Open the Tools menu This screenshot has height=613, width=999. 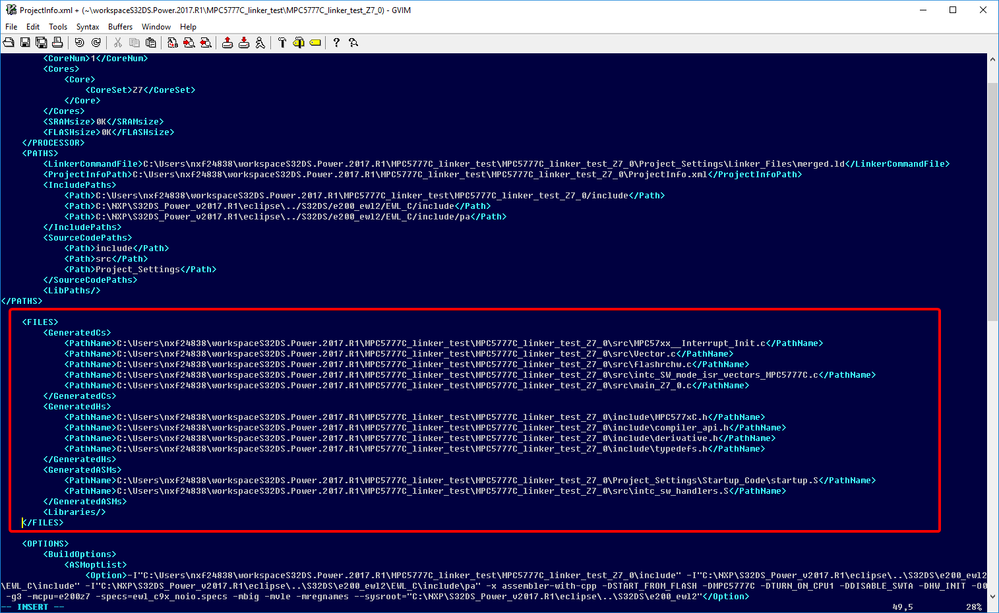pyautogui.click(x=58, y=27)
